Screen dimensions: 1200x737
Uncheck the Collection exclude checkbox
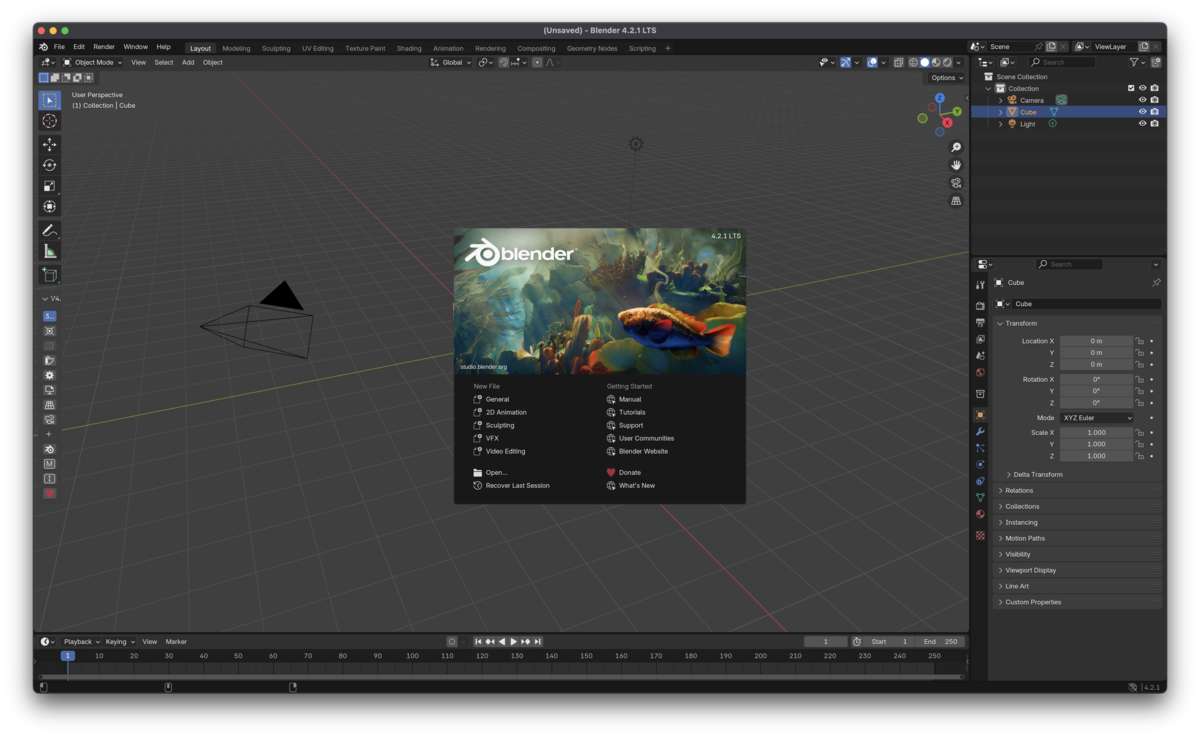[x=1131, y=88]
